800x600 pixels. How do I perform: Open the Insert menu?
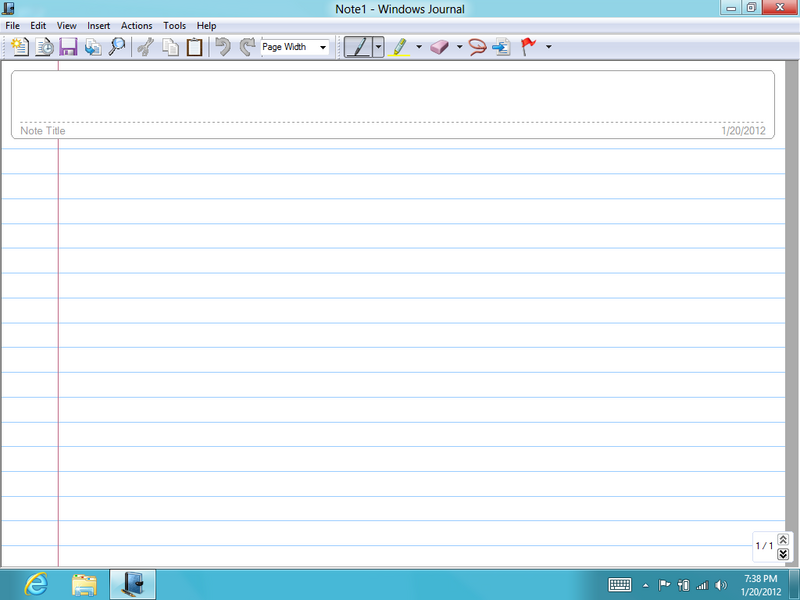click(x=98, y=26)
